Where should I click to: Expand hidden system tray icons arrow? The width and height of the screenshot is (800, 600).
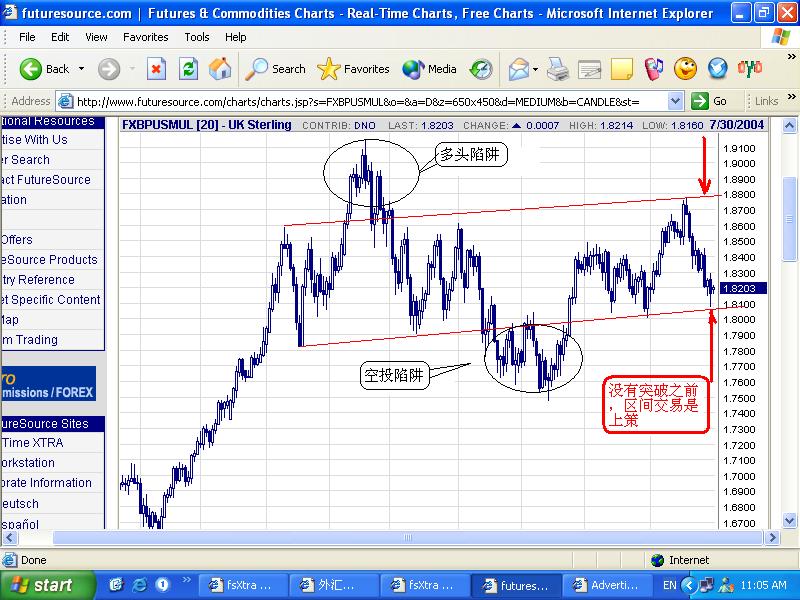click(x=689, y=585)
